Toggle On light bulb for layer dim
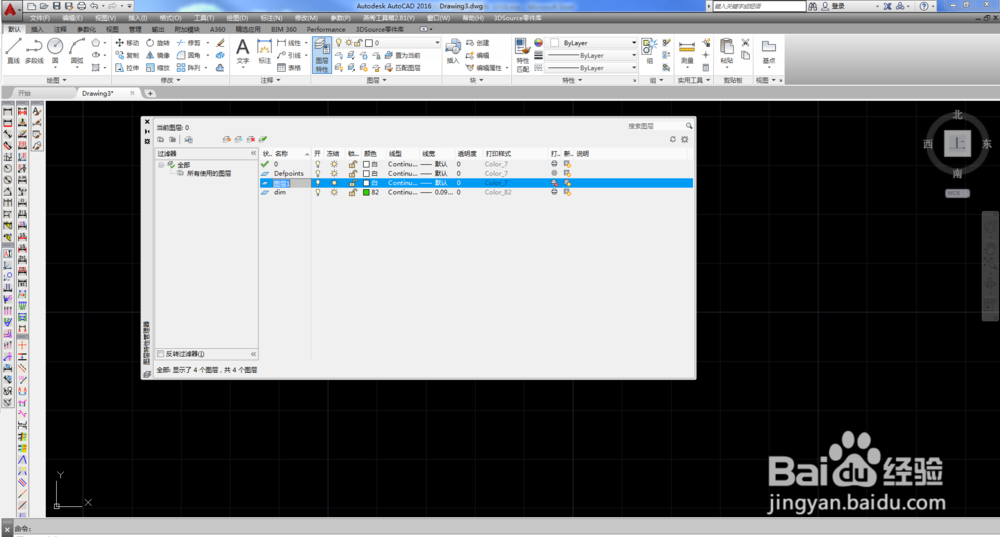The image size is (1000, 537). (x=318, y=192)
